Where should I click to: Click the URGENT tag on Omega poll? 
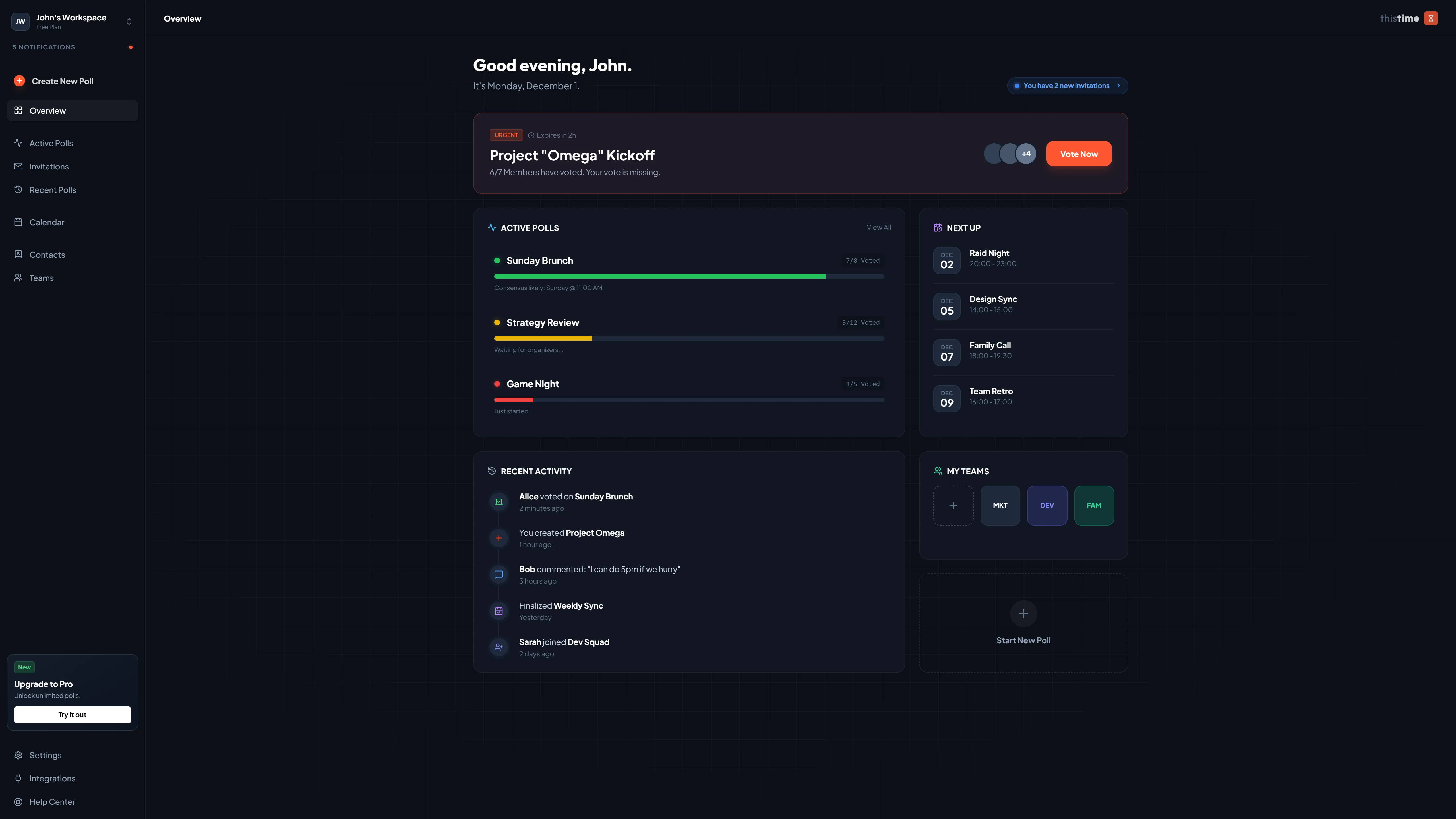(x=506, y=135)
